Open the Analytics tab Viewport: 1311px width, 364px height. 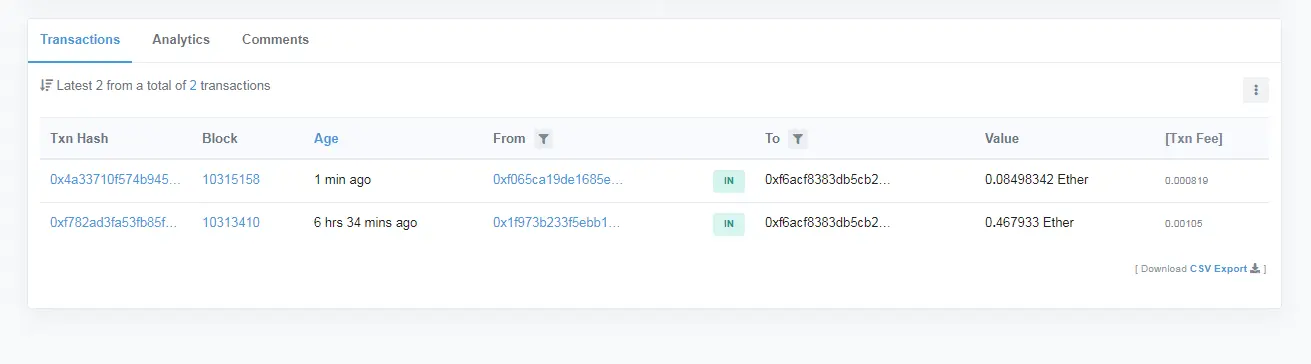click(x=181, y=40)
